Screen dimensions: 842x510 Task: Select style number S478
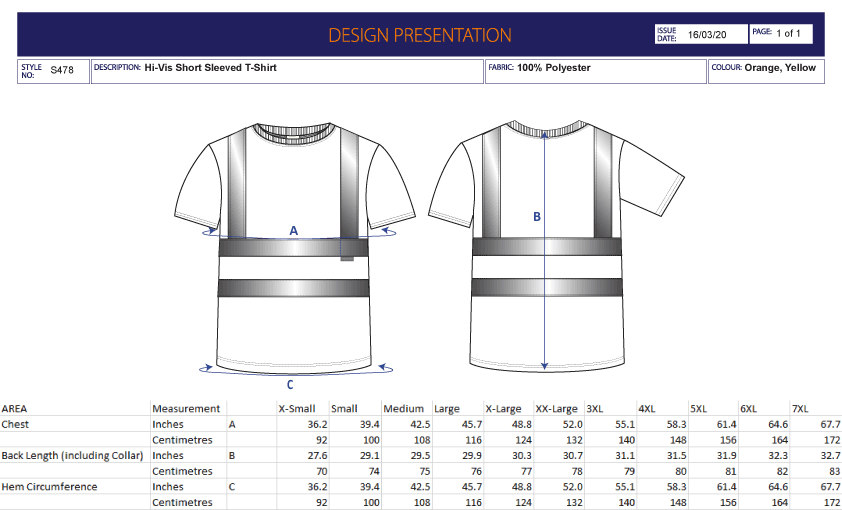click(62, 70)
